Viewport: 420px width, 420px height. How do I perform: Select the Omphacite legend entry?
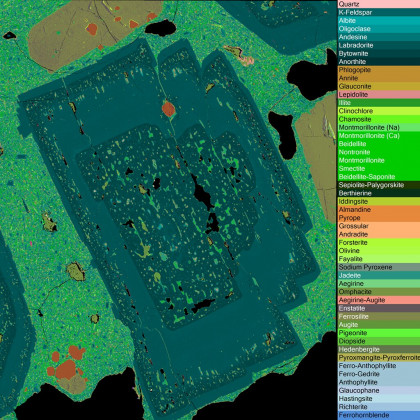click(379, 292)
